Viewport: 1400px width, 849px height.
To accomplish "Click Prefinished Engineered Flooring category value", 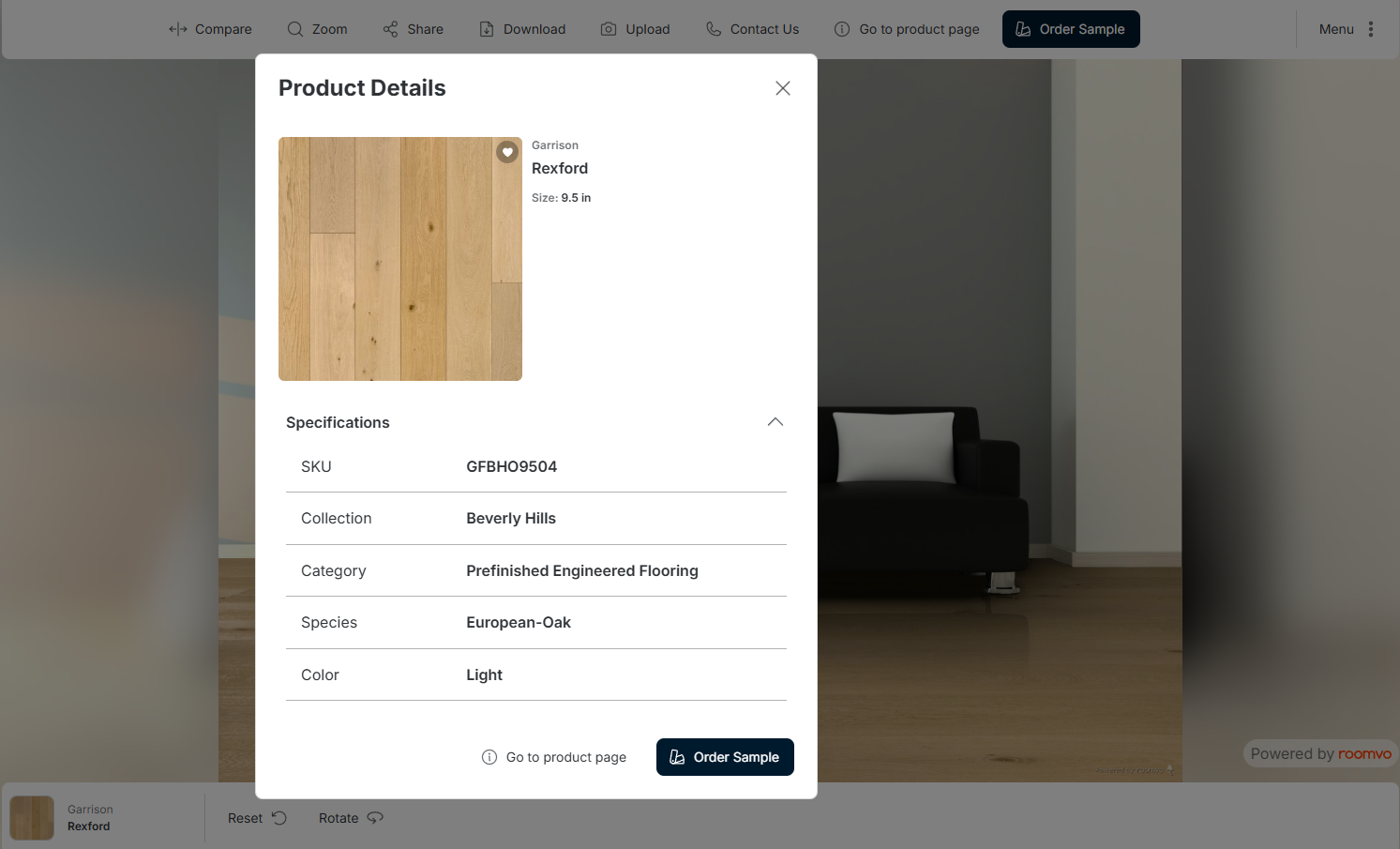I will coord(582,570).
